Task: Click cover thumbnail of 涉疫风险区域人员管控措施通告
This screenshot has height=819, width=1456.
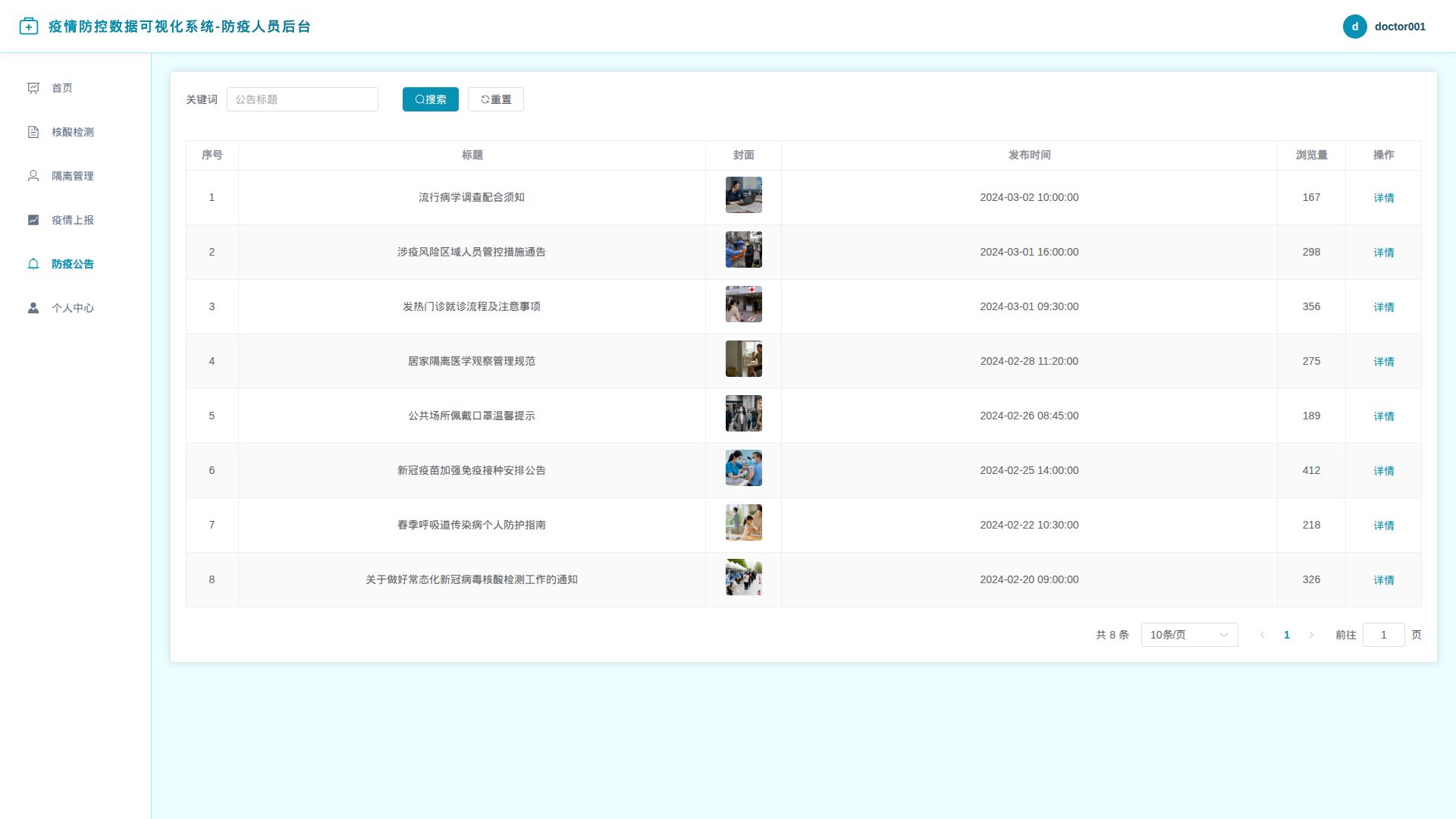Action: tap(744, 249)
